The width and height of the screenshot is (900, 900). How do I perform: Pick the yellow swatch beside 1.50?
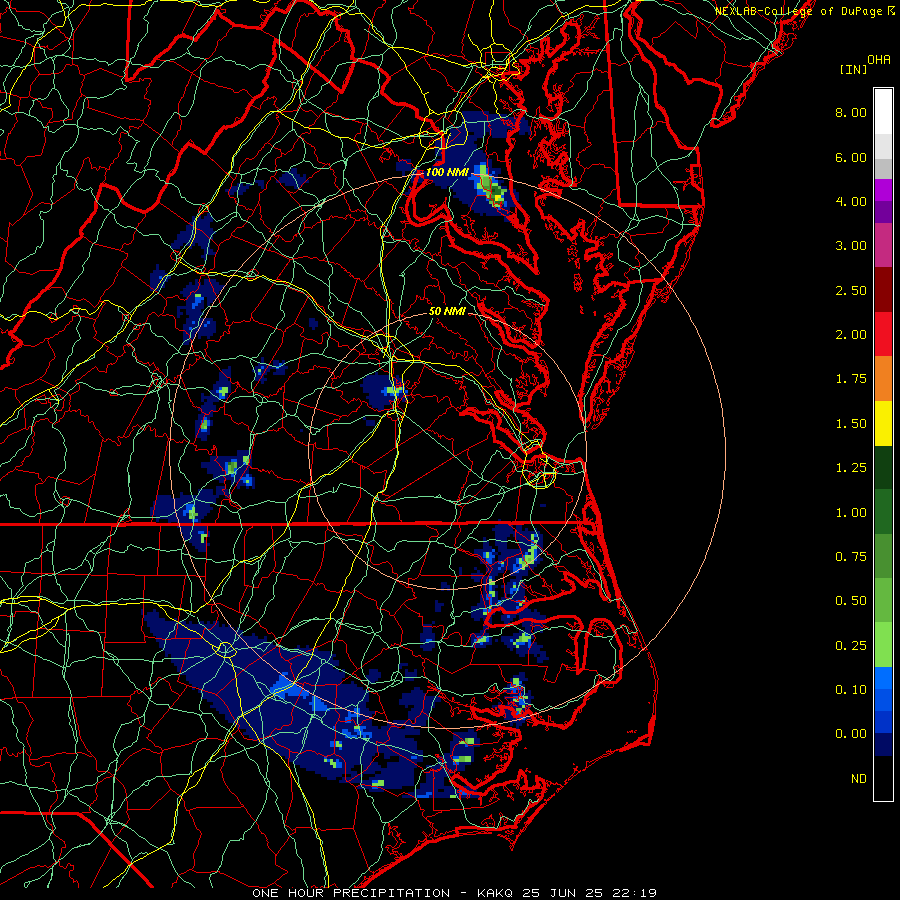(883, 423)
